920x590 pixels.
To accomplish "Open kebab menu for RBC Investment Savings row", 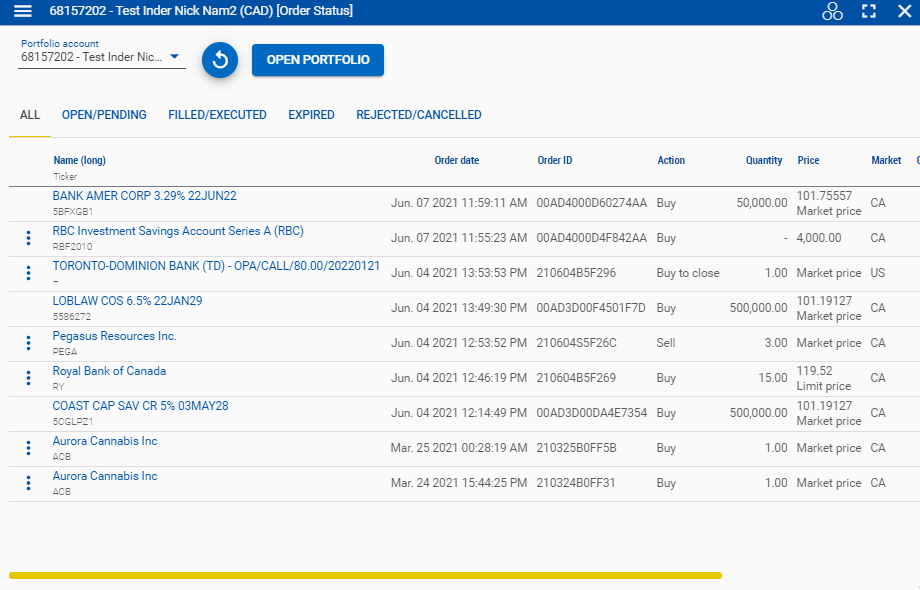I will [x=28, y=238].
